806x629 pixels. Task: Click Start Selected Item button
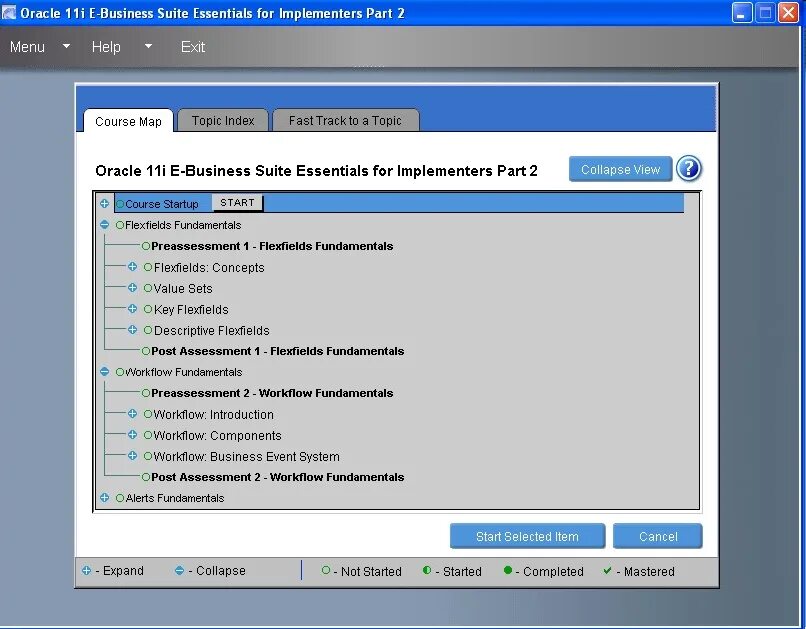(527, 536)
